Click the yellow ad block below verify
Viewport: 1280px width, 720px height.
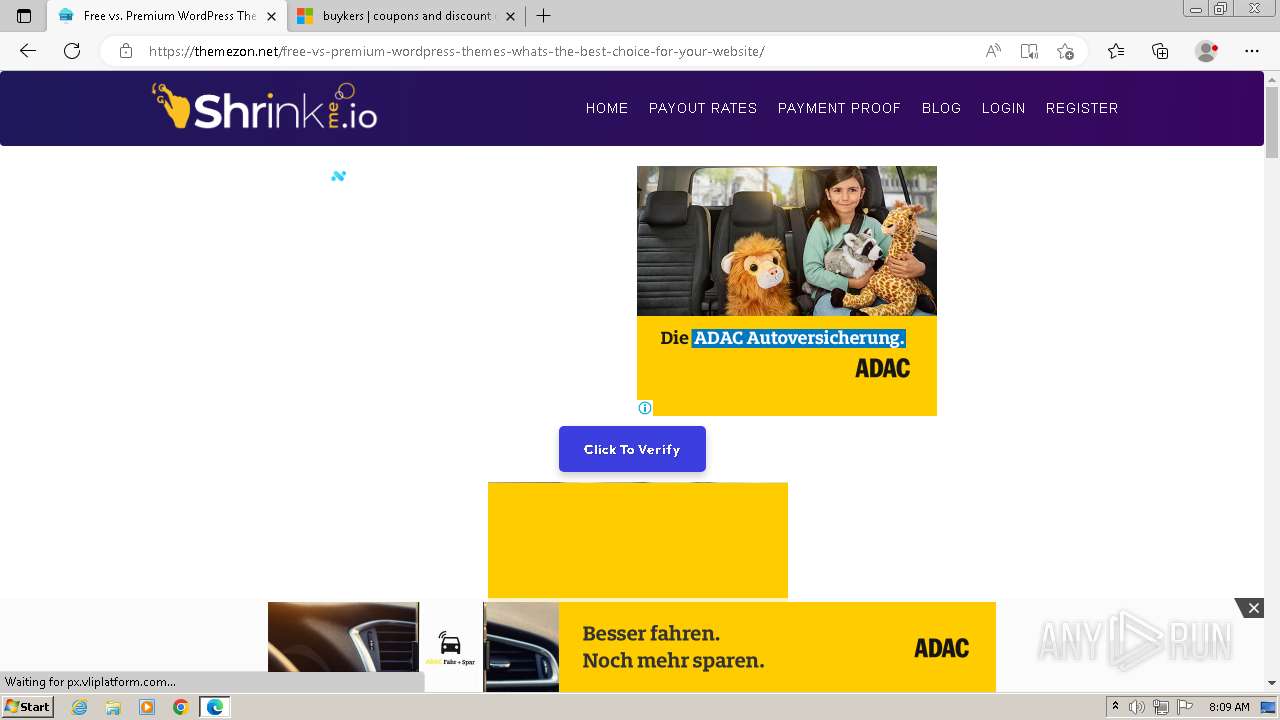(638, 540)
